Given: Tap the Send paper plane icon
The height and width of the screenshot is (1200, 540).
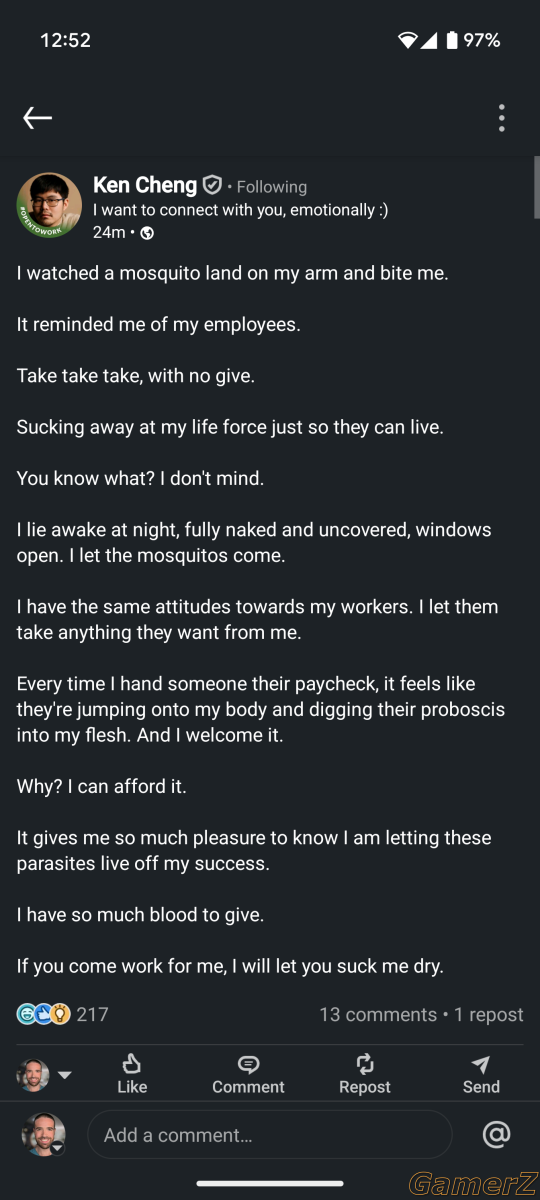Looking at the screenshot, I should [x=481, y=1064].
